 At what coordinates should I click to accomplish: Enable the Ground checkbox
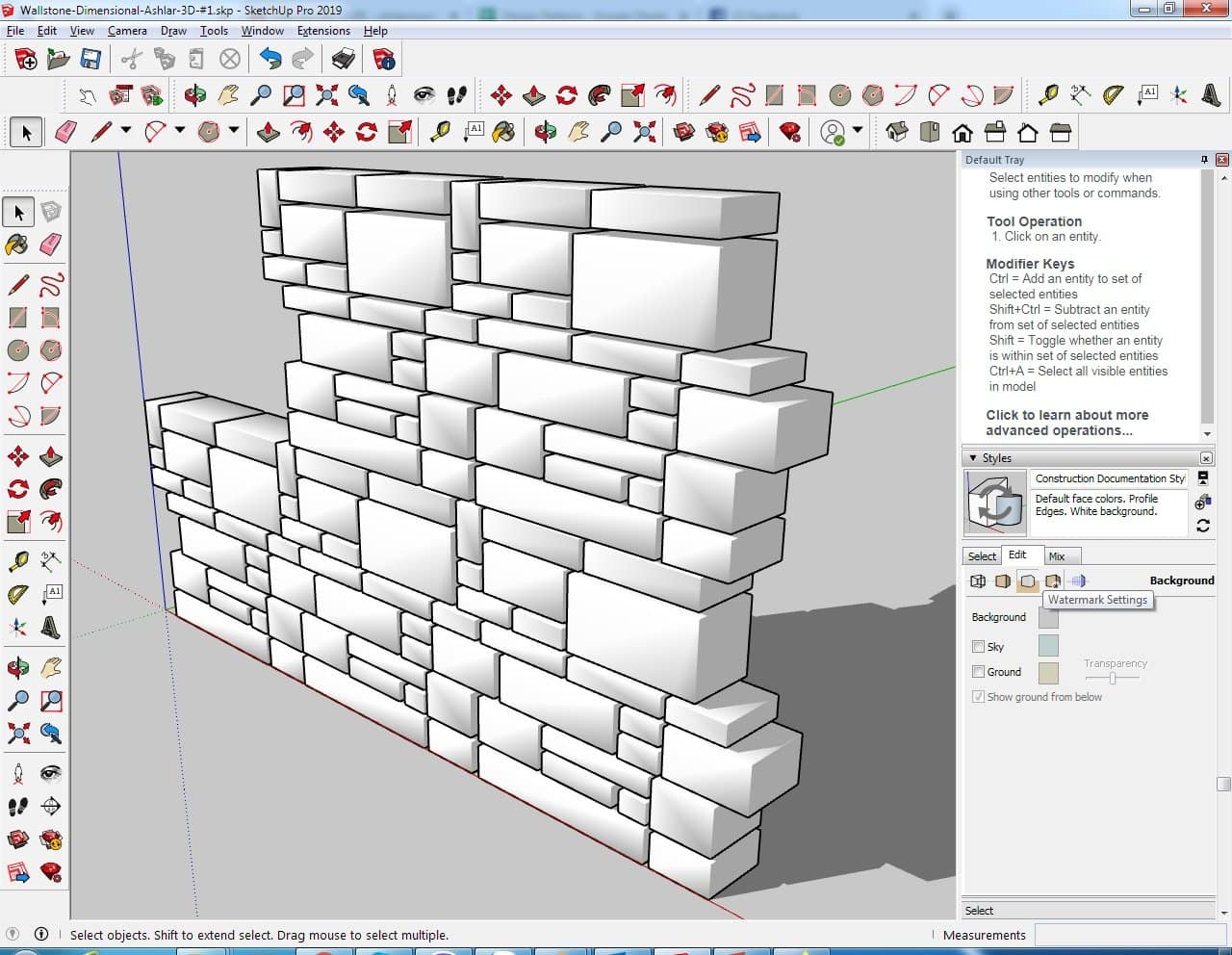[x=979, y=672]
